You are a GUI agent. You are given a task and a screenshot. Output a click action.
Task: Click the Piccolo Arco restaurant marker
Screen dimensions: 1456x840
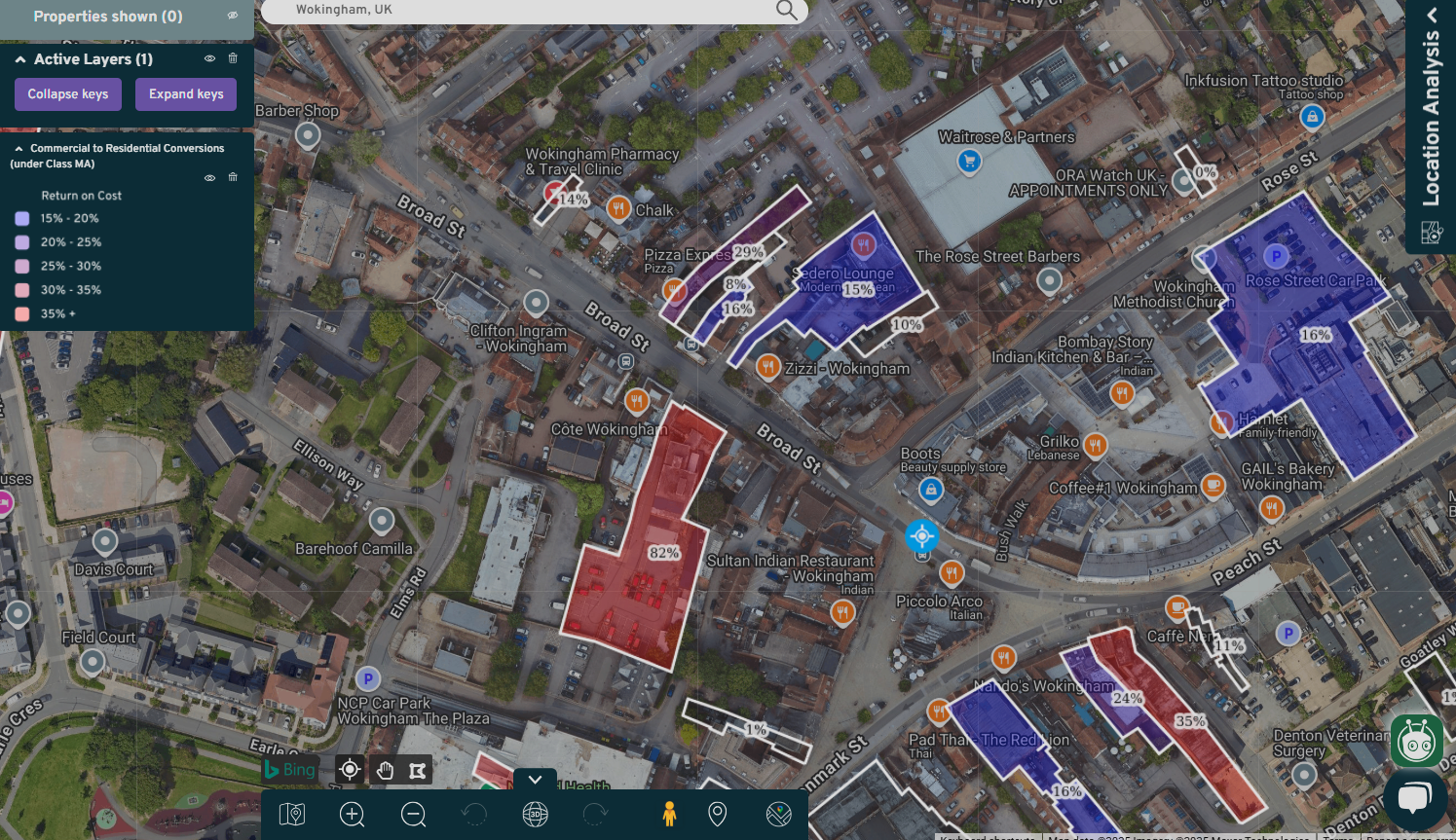click(x=952, y=572)
